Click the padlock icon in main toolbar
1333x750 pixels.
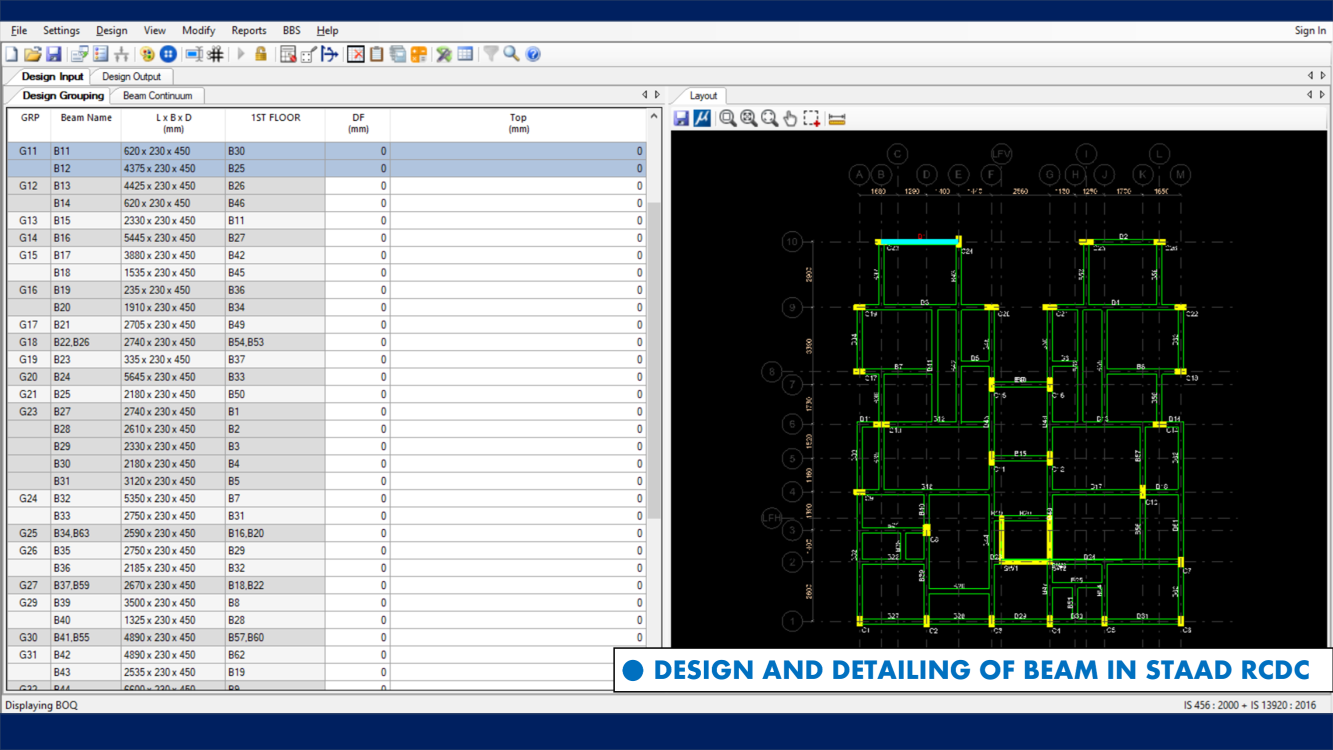pyautogui.click(x=261, y=54)
